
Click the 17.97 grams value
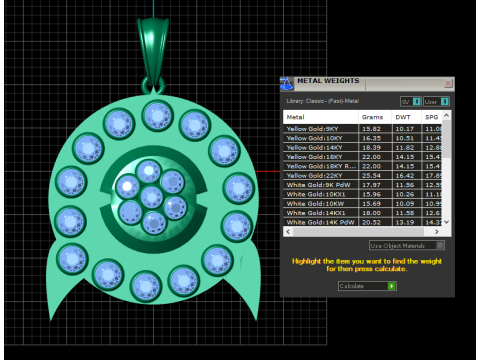click(371, 185)
